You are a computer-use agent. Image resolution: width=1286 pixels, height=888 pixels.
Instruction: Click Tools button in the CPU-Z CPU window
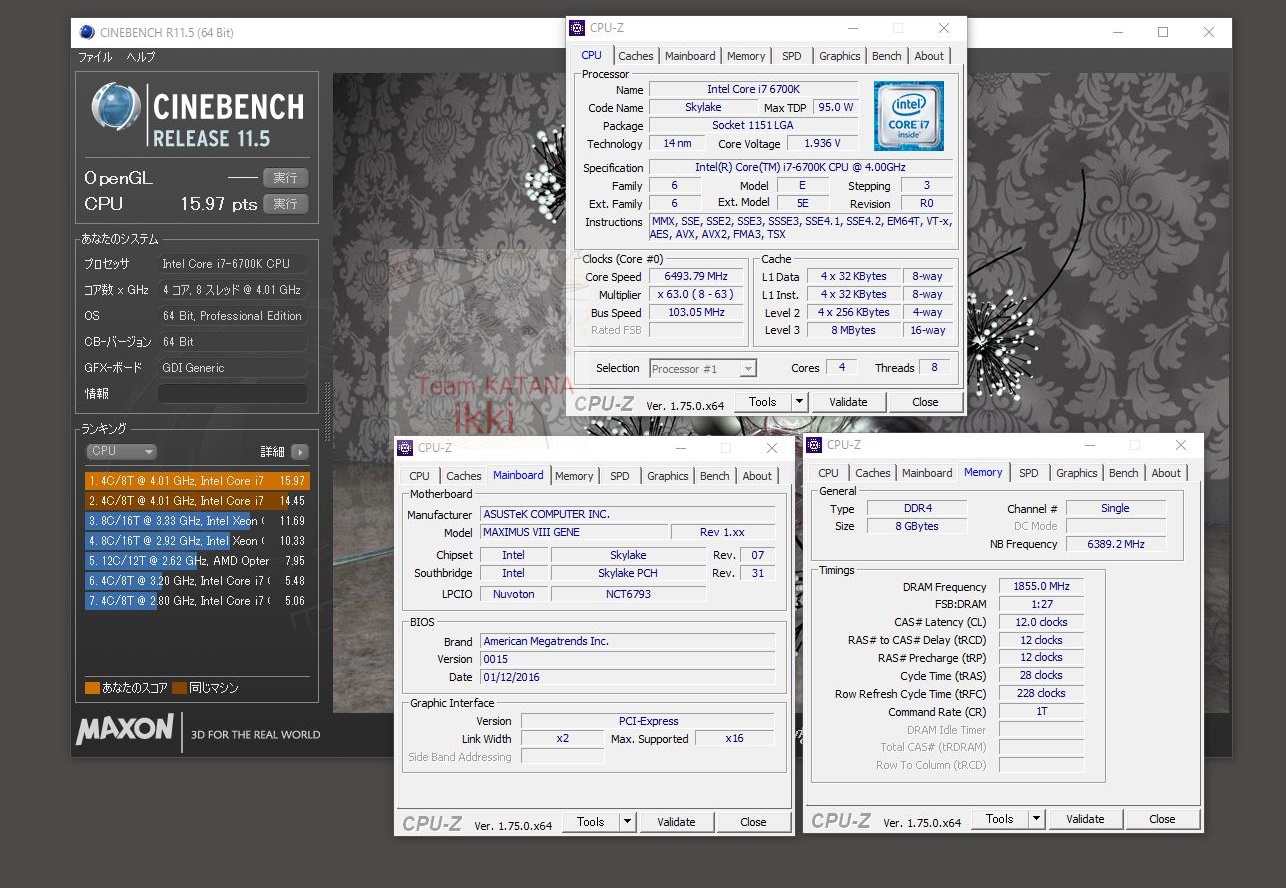pos(763,402)
